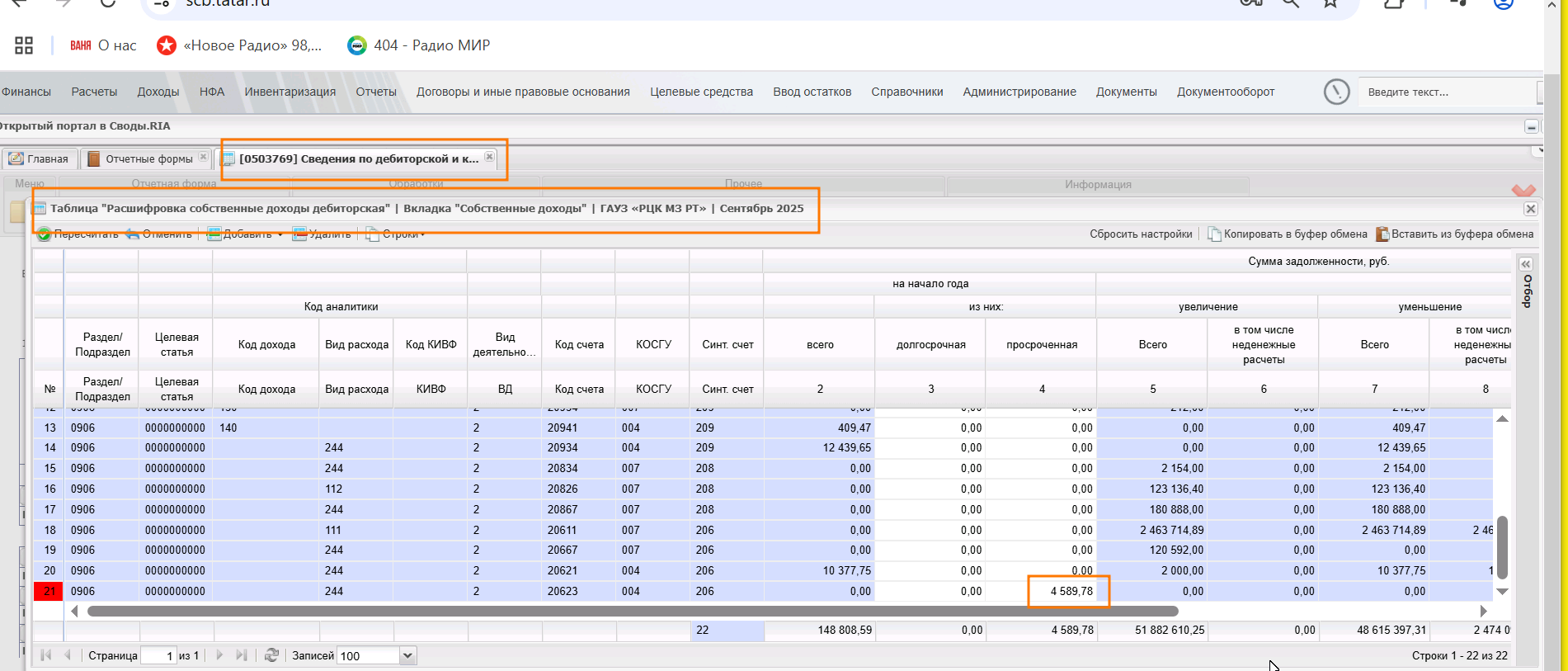Open the Записей page size combo box
Image resolution: width=1568 pixels, height=671 pixels.
point(407,655)
